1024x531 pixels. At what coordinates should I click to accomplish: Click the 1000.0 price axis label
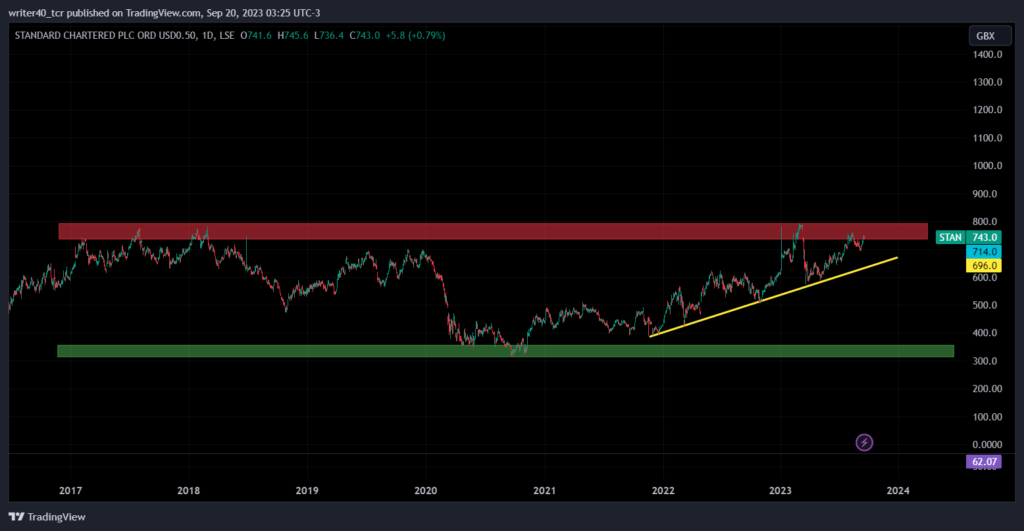pos(987,166)
